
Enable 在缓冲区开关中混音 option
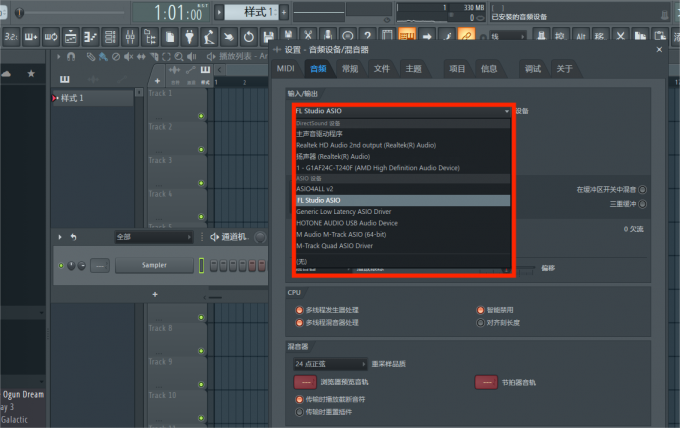[643, 189]
